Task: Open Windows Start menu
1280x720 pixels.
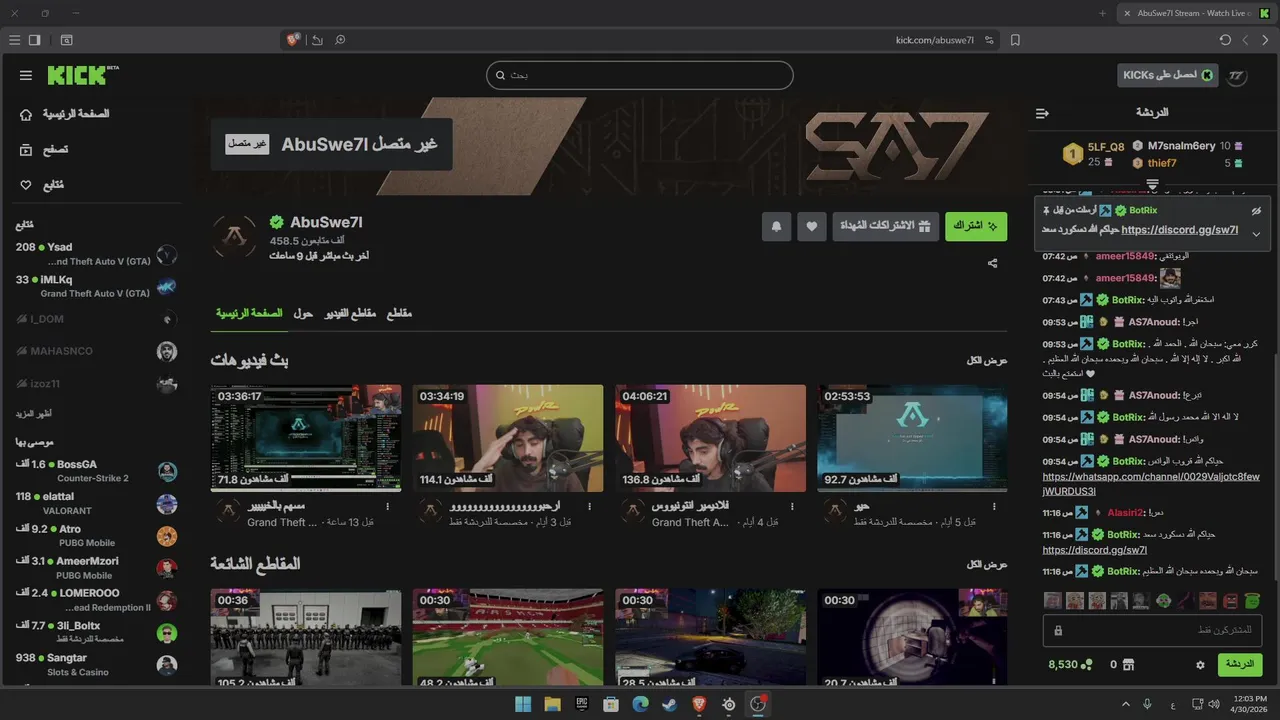Action: tap(523, 704)
